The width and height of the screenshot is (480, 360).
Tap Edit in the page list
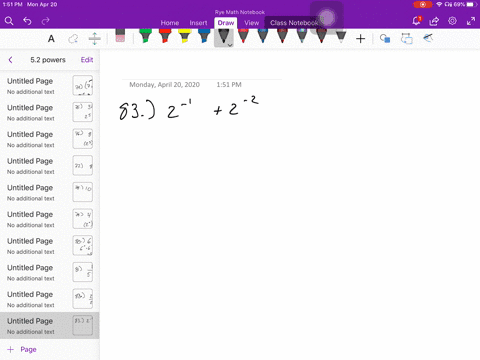(x=87, y=60)
